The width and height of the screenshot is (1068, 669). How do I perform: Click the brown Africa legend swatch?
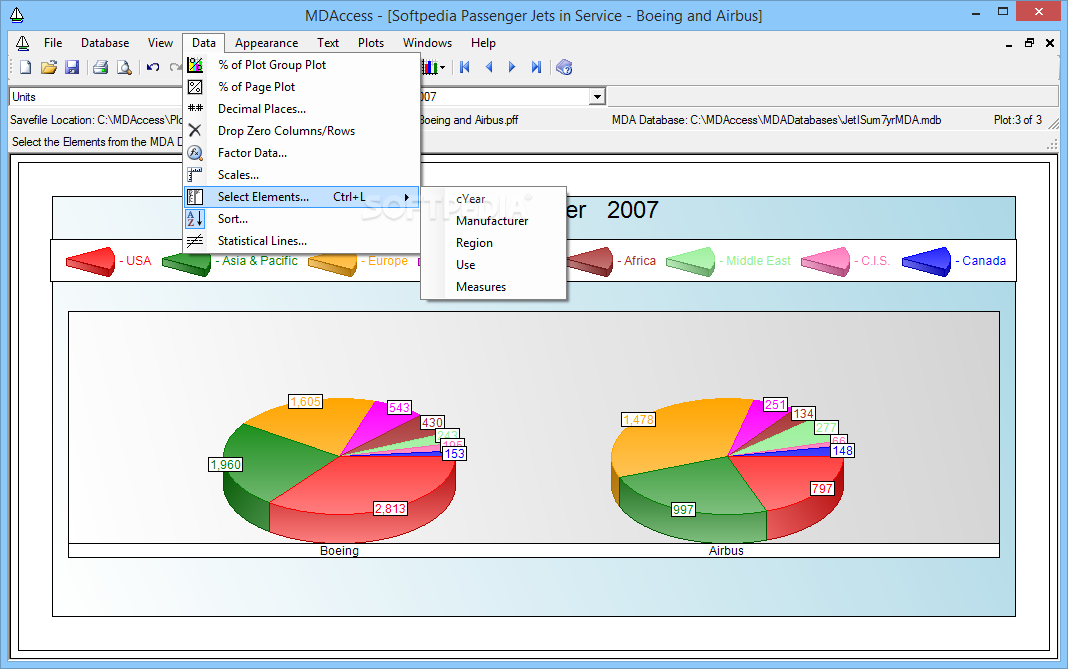coord(590,262)
